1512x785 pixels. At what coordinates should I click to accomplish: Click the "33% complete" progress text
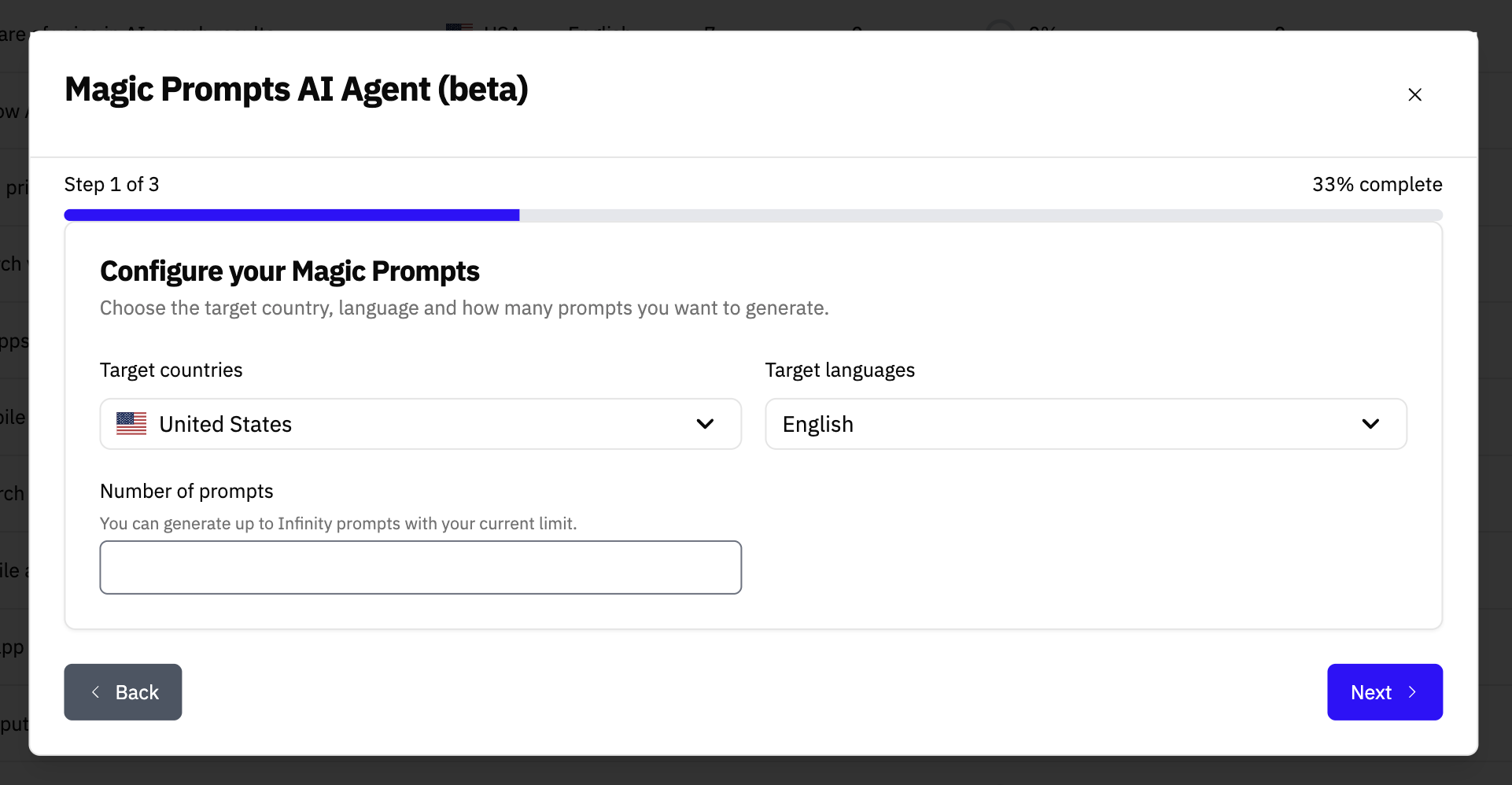[x=1377, y=185]
